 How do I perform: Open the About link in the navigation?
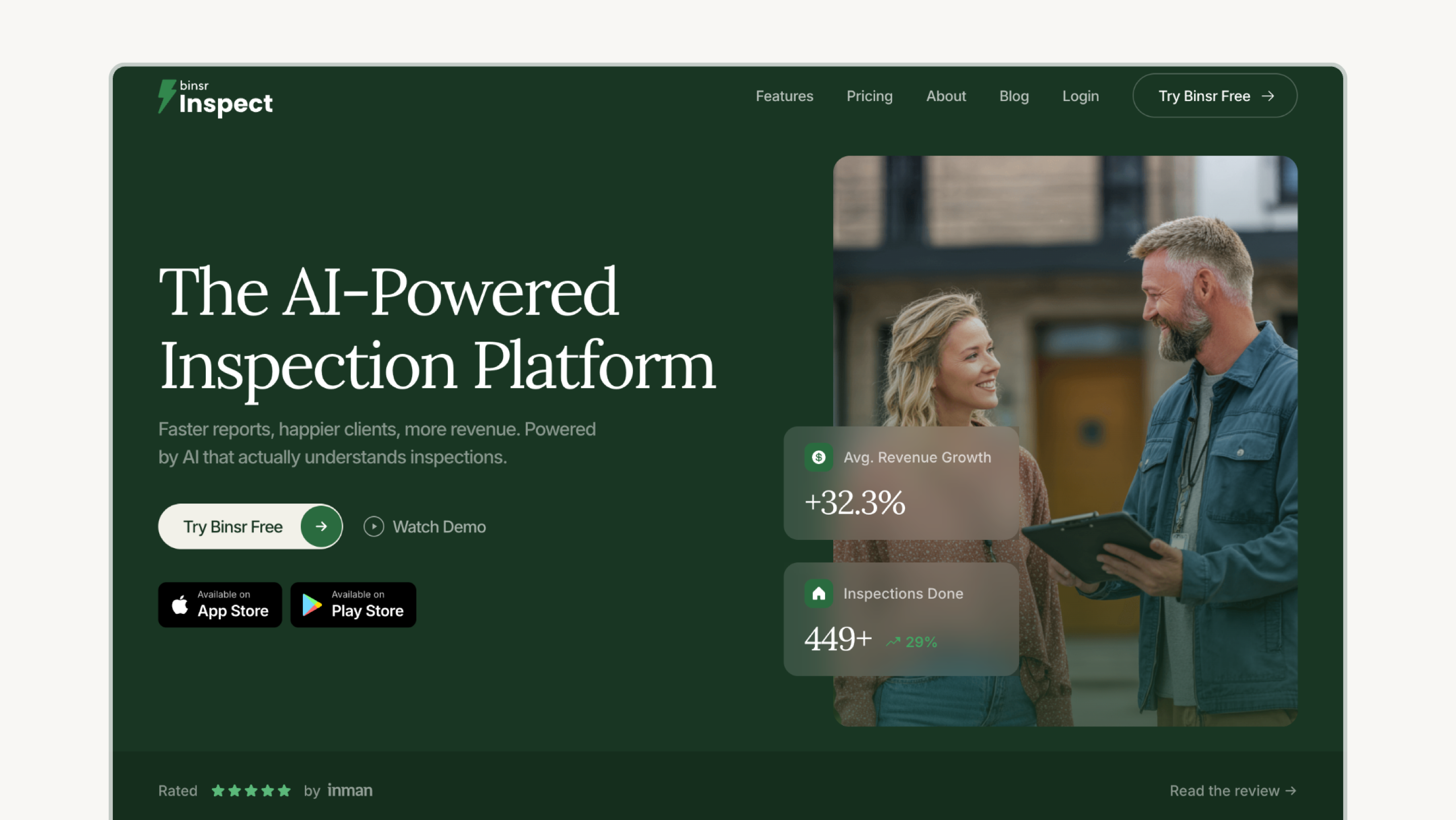[x=945, y=96]
